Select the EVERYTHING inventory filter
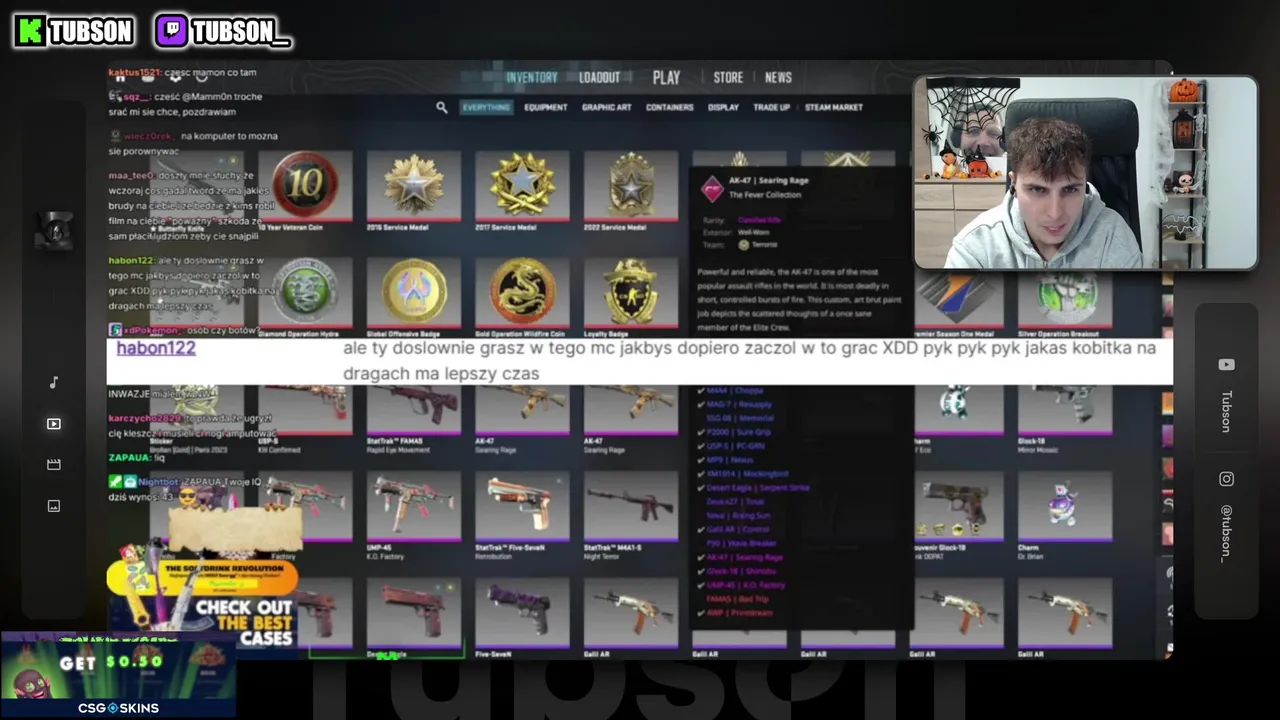1280x720 pixels. [x=486, y=107]
